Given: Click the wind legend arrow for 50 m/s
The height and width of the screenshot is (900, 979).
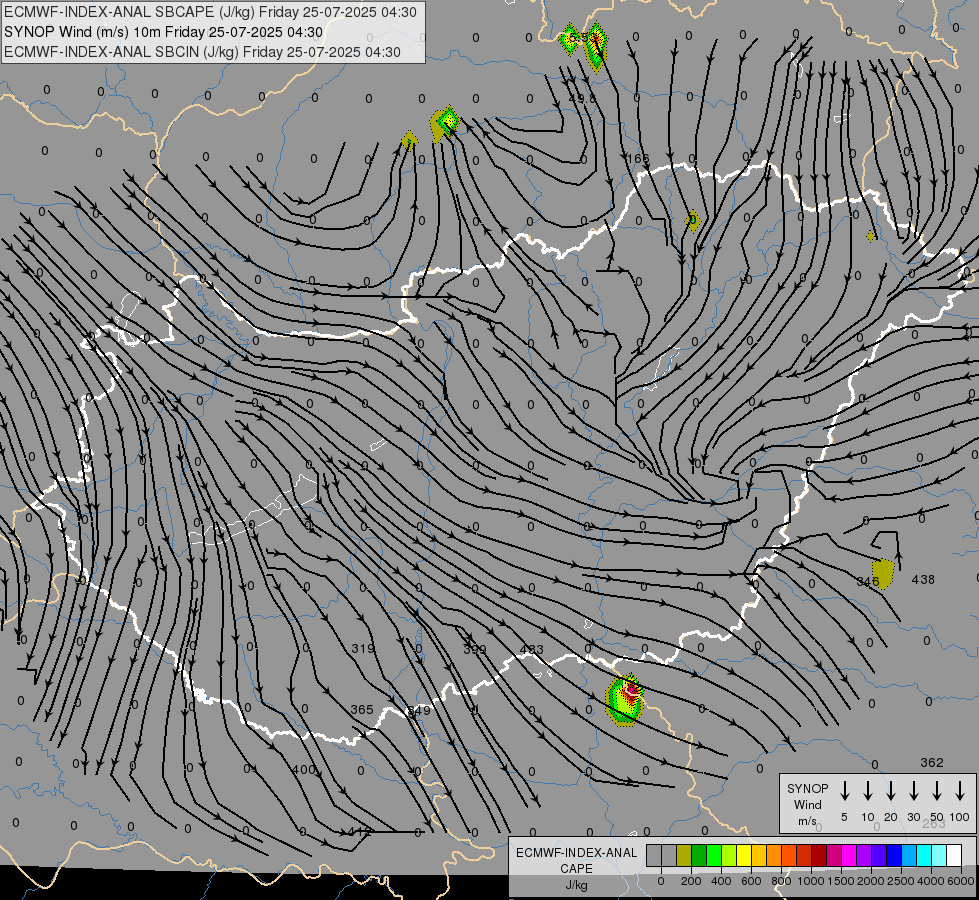Looking at the screenshot, I should 937,791.
